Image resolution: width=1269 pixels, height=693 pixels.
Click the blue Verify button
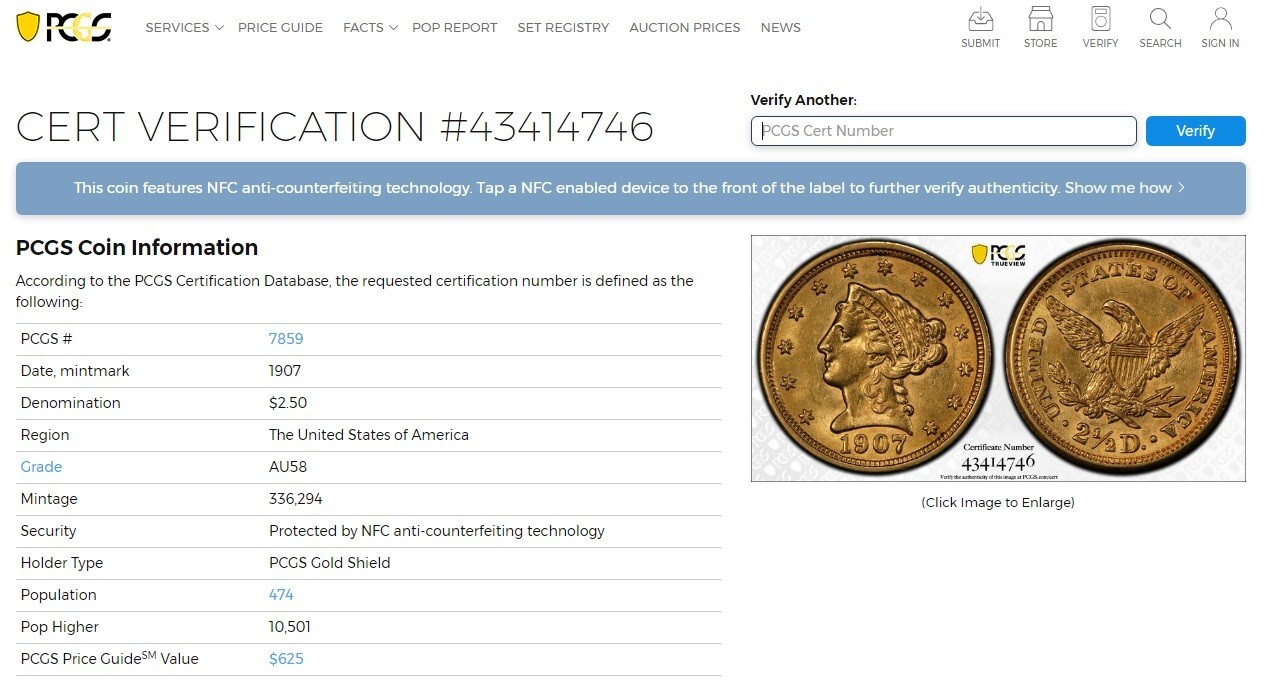point(1195,131)
